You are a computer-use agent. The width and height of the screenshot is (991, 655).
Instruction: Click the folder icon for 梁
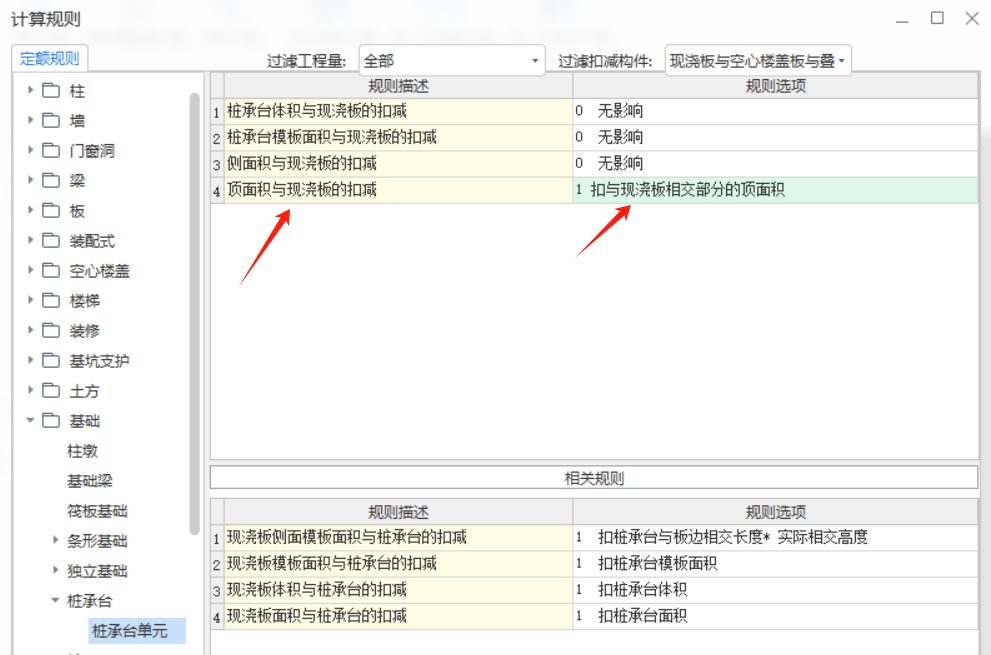coord(51,180)
